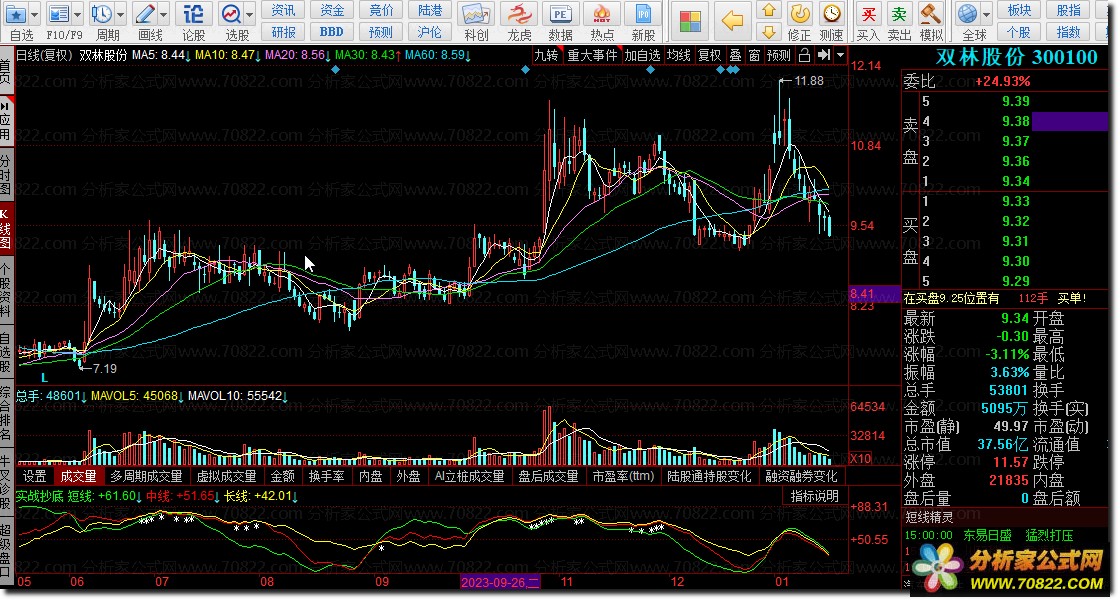The image size is (1120, 600).
Task: Open the 设置 settings tab
Action: click(34, 476)
